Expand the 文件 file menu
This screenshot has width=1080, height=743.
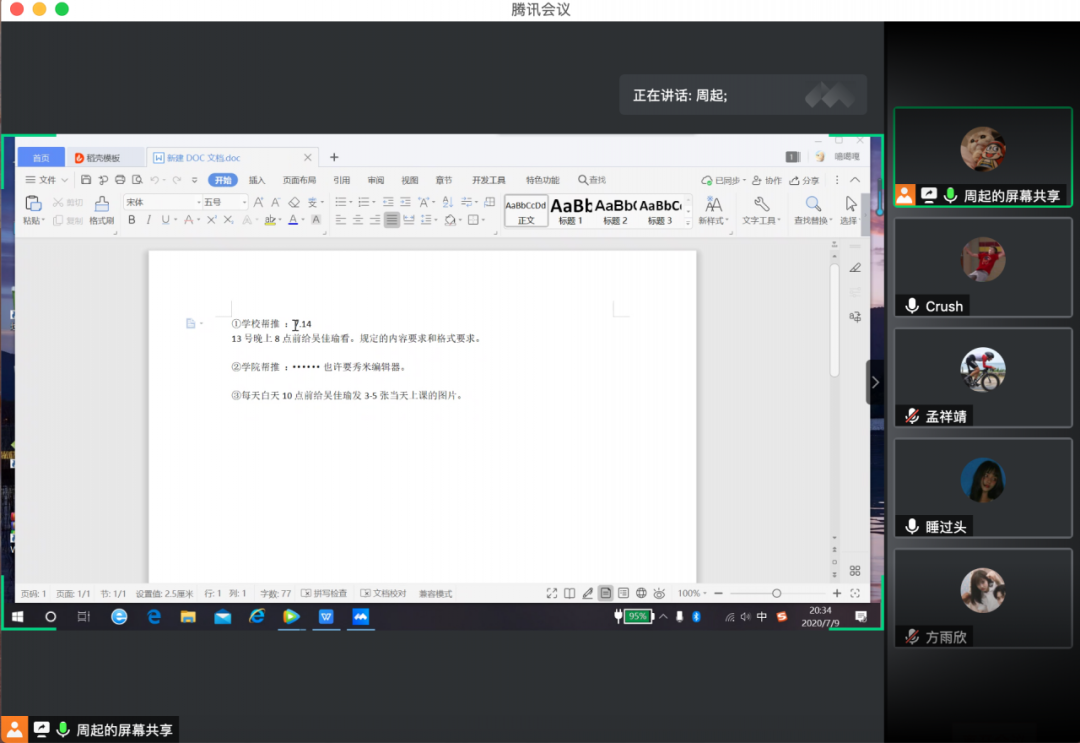(x=47, y=180)
